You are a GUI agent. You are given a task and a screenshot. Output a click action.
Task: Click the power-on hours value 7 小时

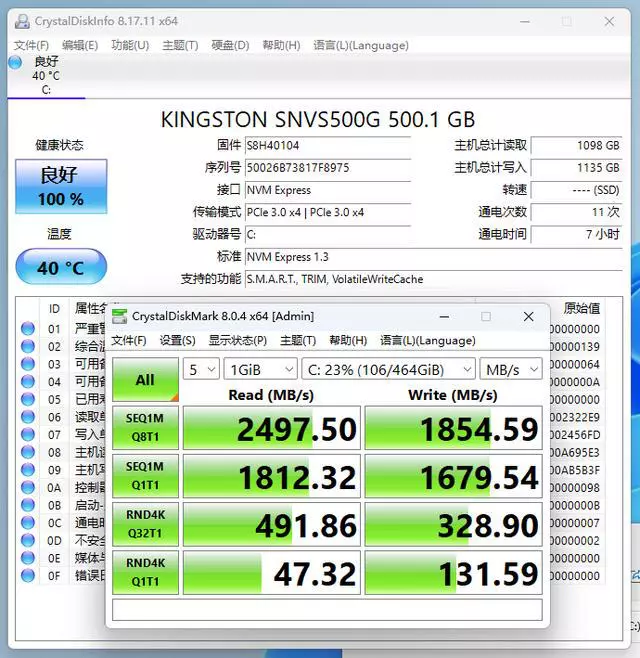coord(576,235)
